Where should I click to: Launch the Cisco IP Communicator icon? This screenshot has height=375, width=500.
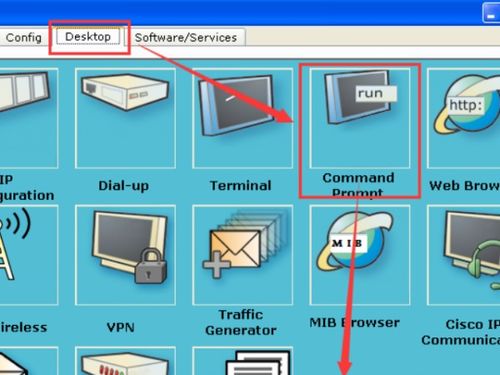pyautogui.click(x=464, y=255)
